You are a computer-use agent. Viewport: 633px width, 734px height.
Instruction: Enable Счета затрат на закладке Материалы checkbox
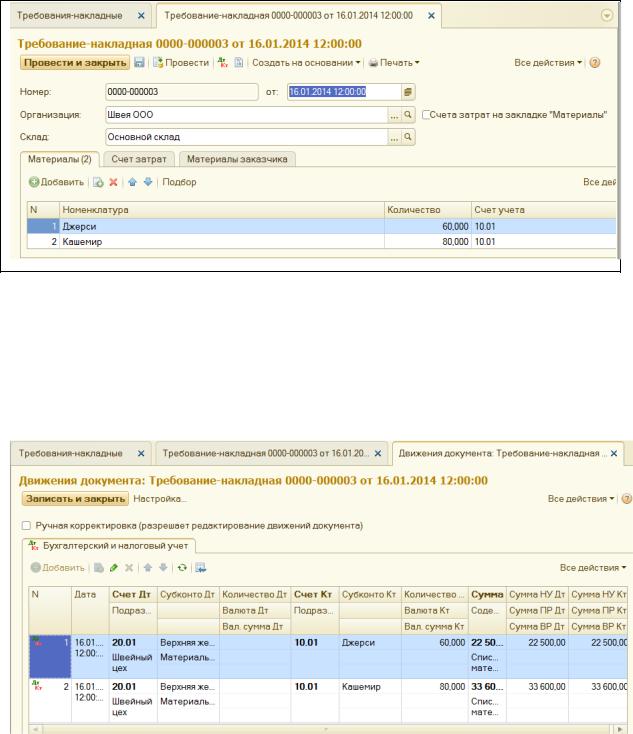pyautogui.click(x=426, y=115)
